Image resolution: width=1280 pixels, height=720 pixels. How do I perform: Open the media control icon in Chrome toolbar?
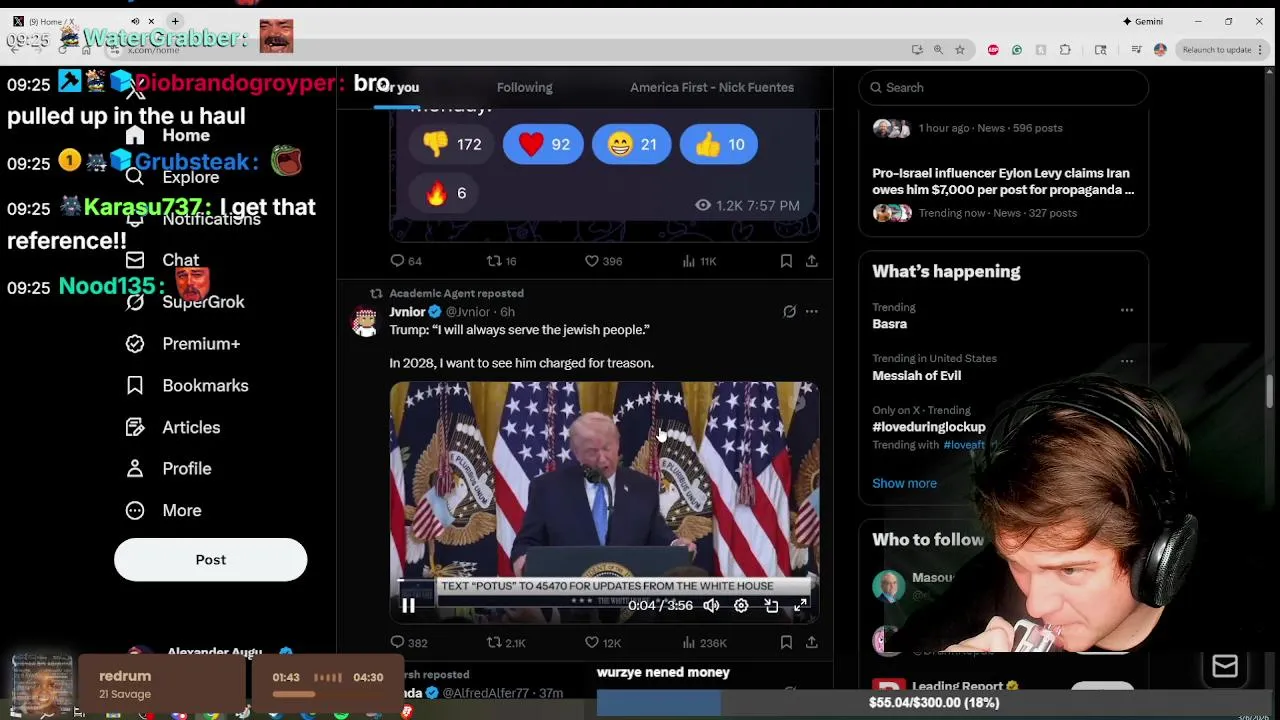pyautogui.click(x=1136, y=50)
